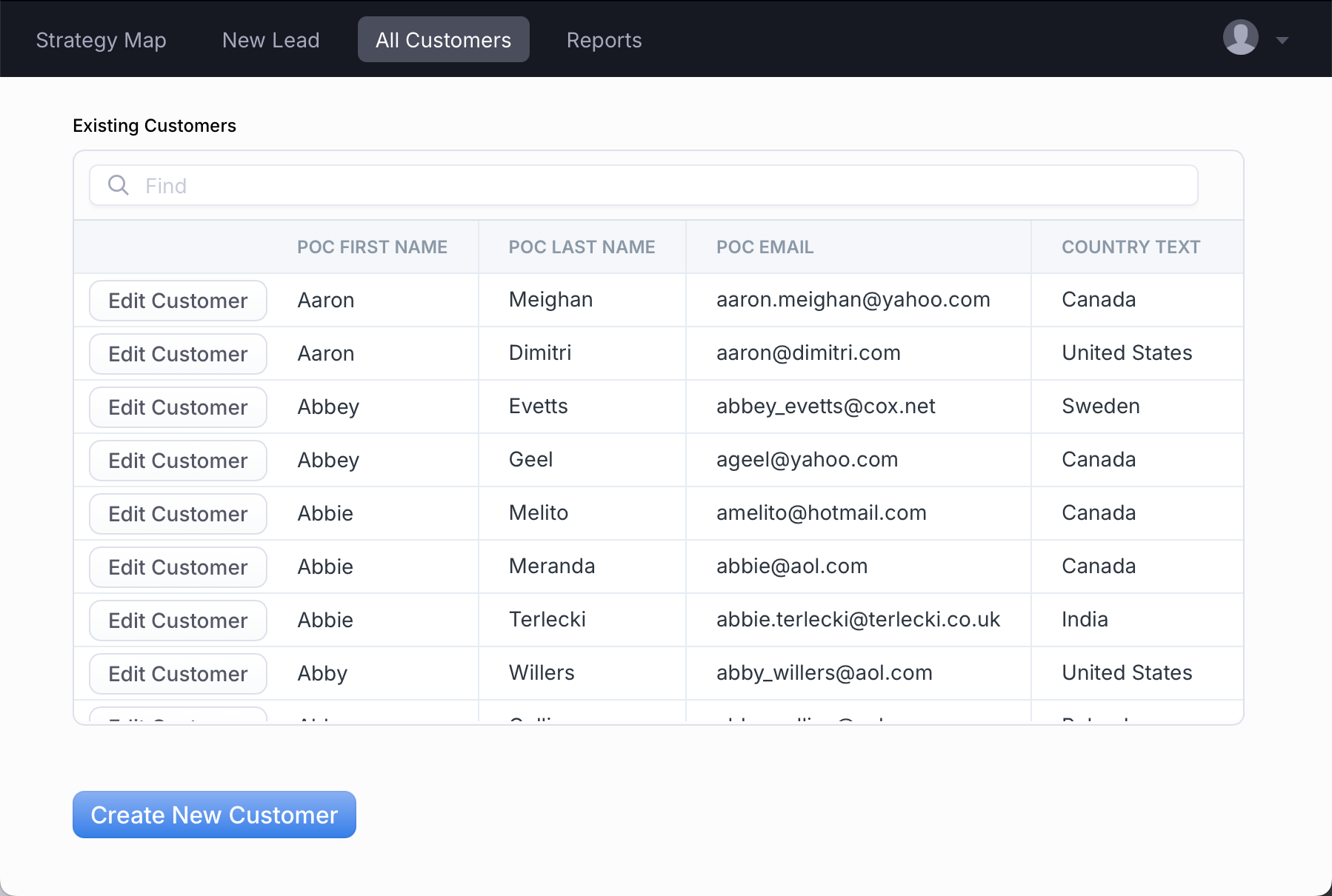Focus the Find search field
Viewport: 1332px width, 896px height.
click(643, 185)
